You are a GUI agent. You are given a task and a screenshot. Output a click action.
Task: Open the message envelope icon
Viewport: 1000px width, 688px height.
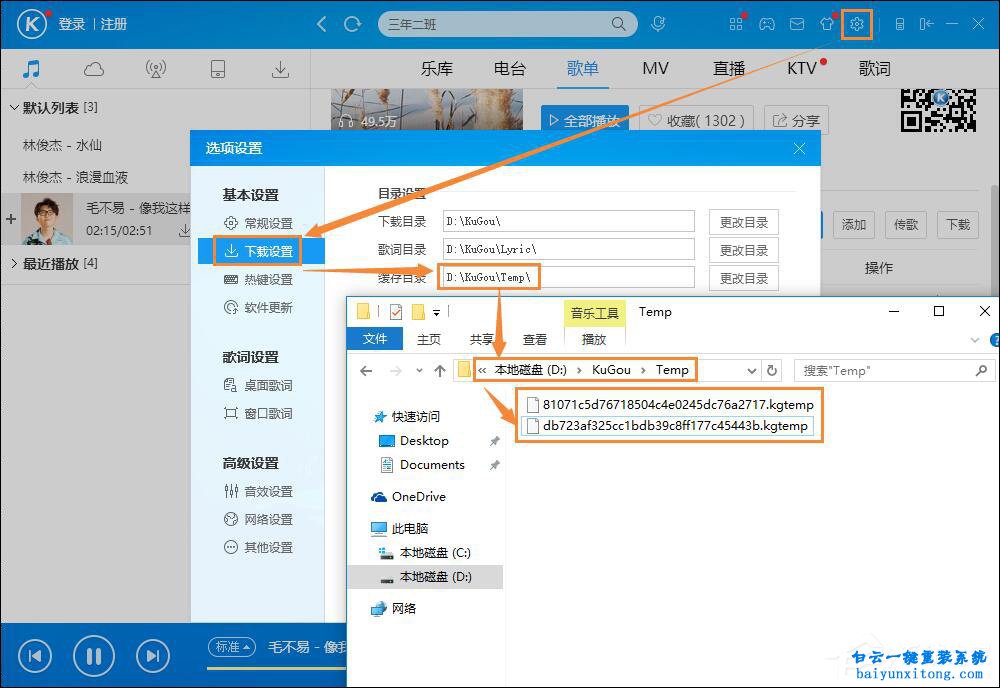click(797, 23)
